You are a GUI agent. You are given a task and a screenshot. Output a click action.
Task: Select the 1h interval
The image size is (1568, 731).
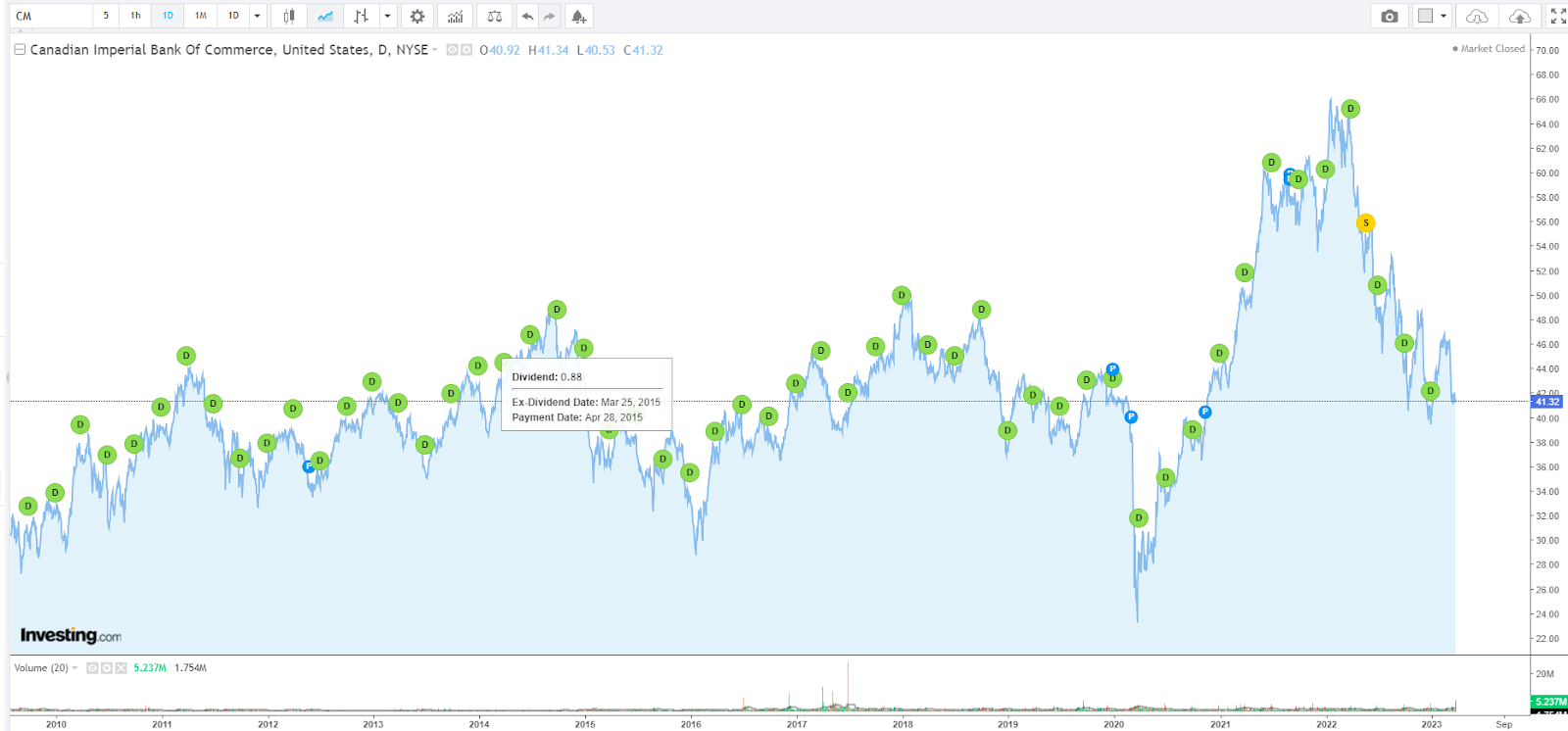click(x=135, y=16)
